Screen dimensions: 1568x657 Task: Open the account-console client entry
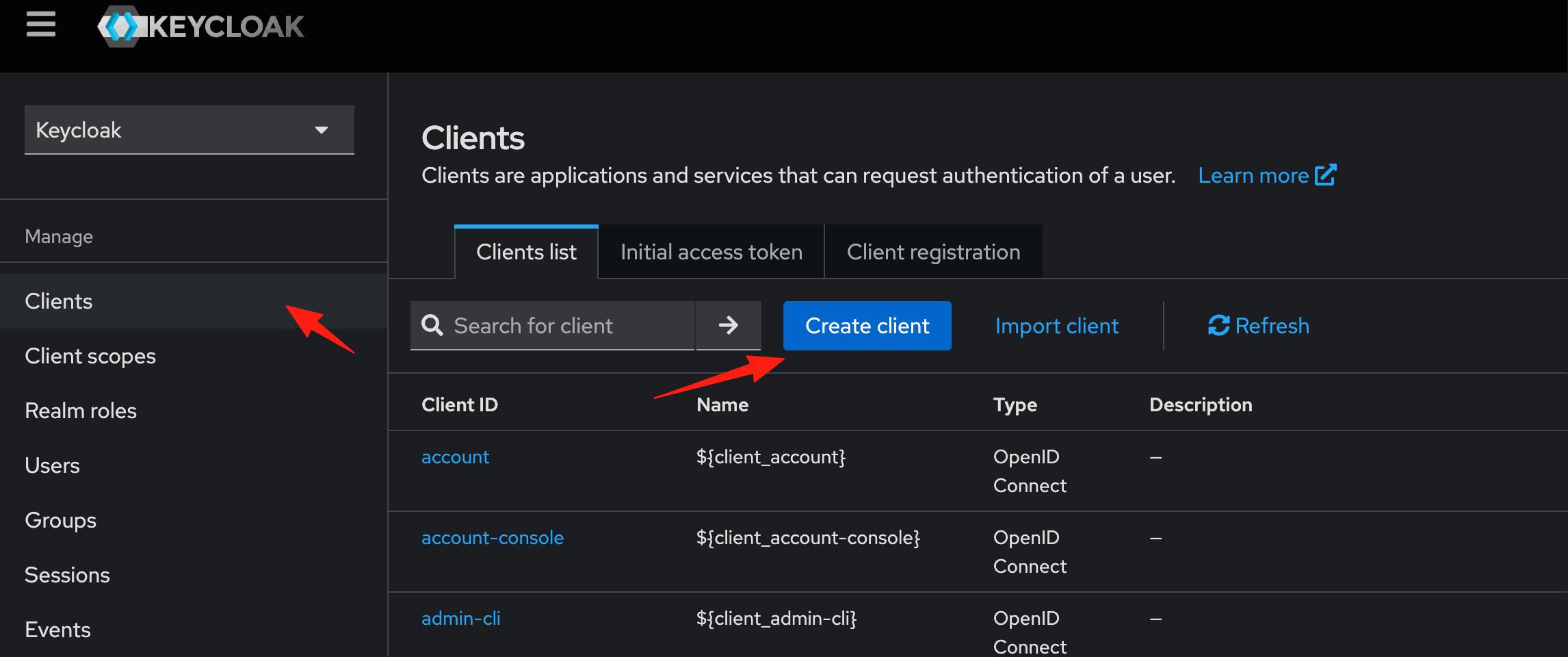(x=493, y=538)
